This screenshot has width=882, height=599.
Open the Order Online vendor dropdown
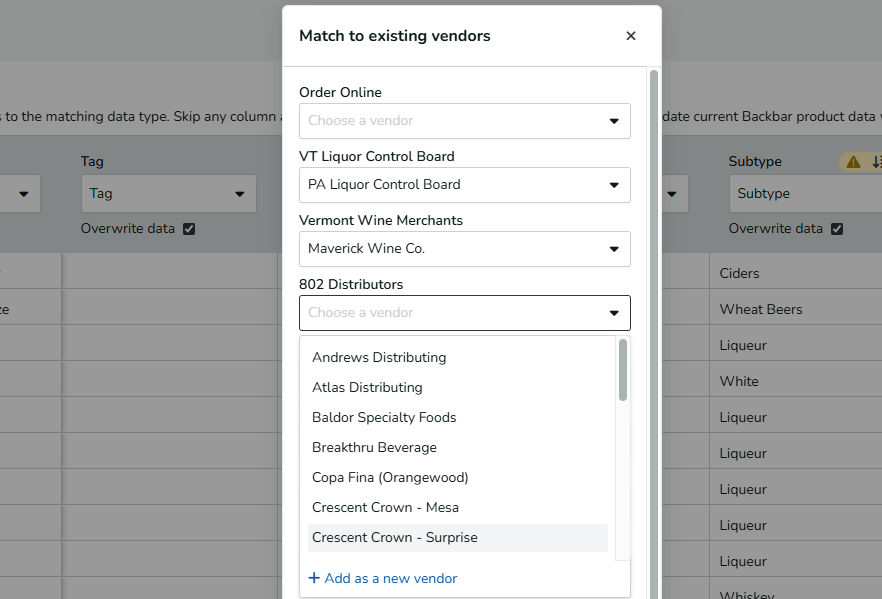(x=465, y=121)
